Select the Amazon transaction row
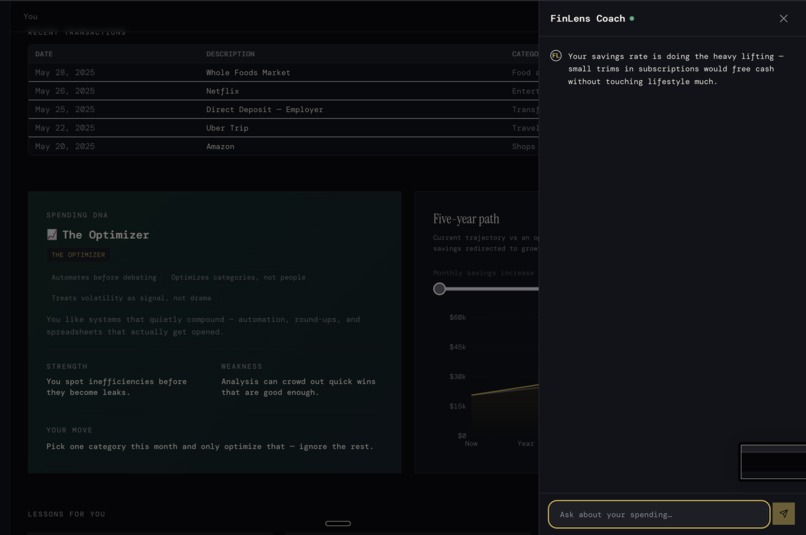 click(x=283, y=146)
